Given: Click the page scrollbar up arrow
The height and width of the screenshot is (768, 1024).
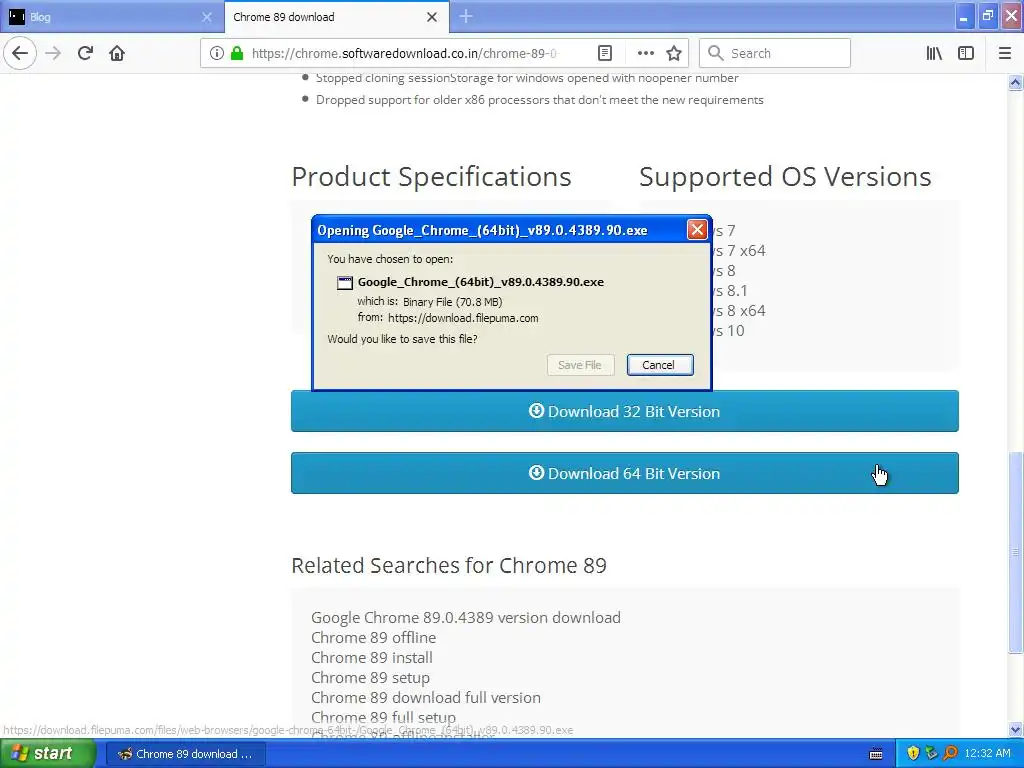Looking at the screenshot, I should (x=1015, y=82).
